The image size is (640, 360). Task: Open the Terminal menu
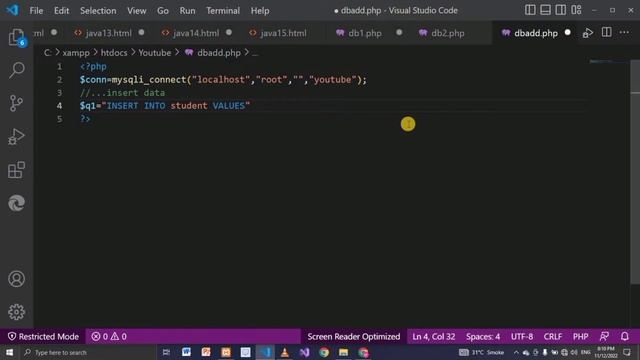(223, 11)
